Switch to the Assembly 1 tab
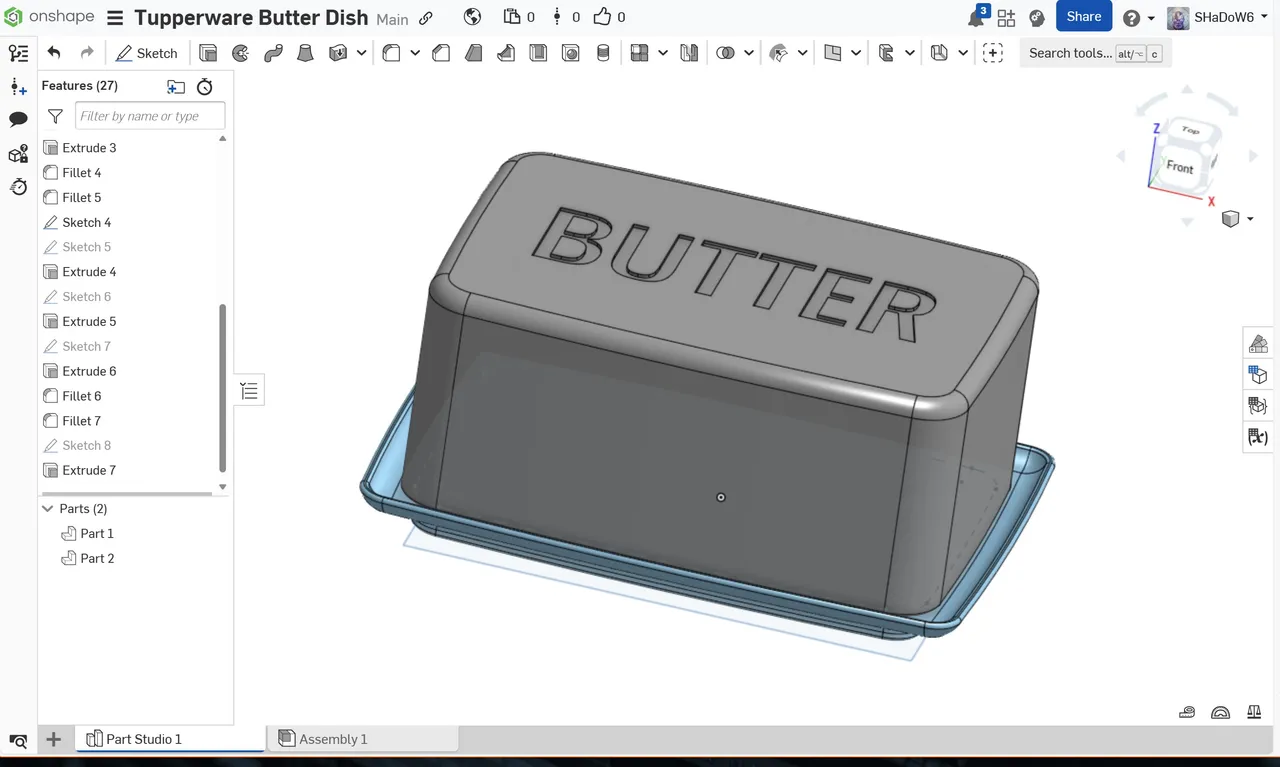This screenshot has width=1280, height=767. 333,739
